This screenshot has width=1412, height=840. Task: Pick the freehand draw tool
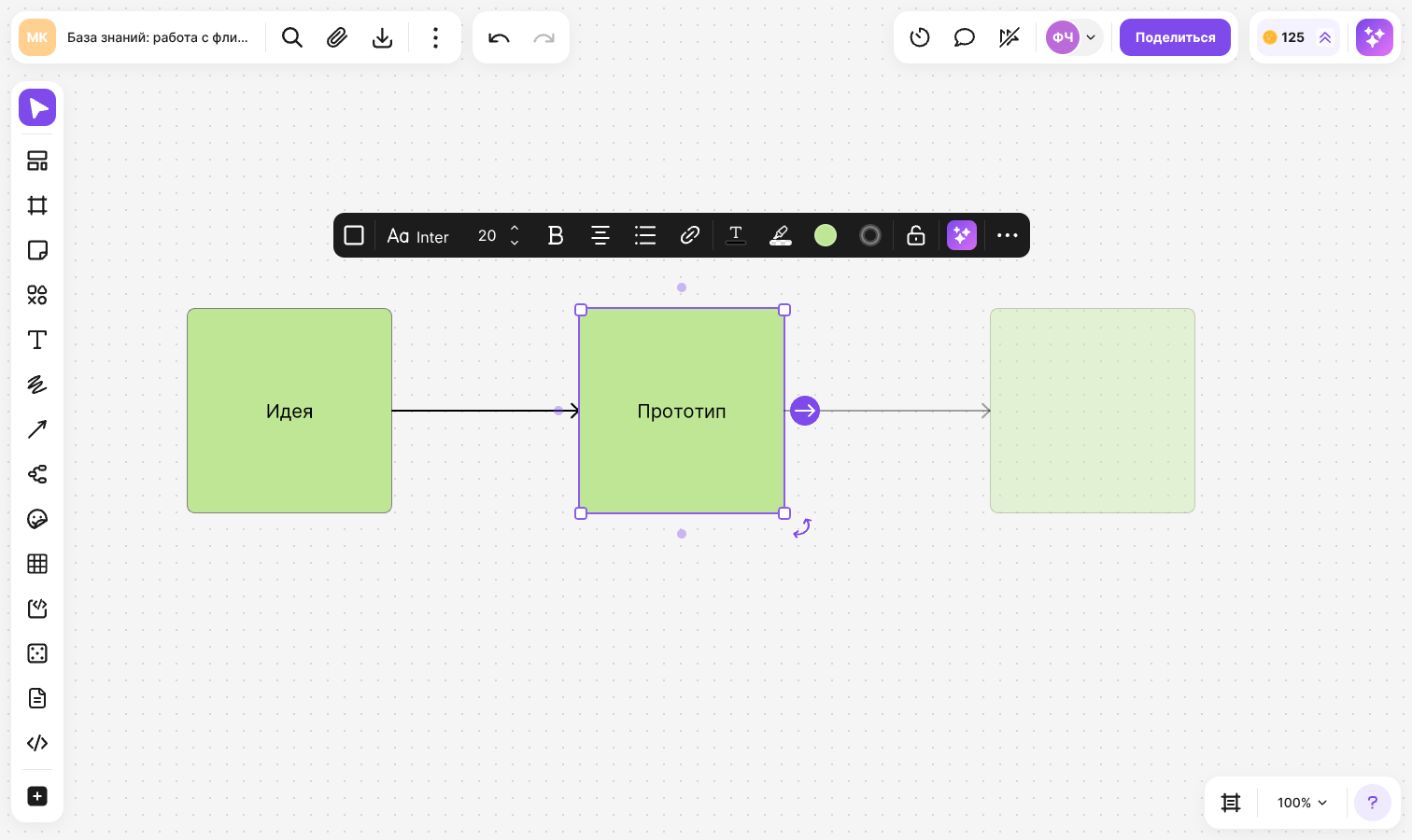tap(37, 385)
